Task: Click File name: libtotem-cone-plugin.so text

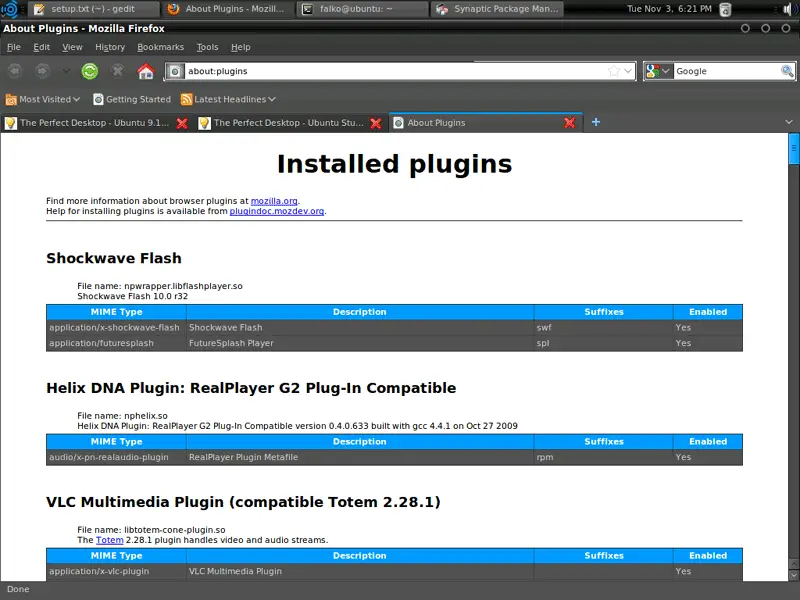Action: tap(151, 530)
